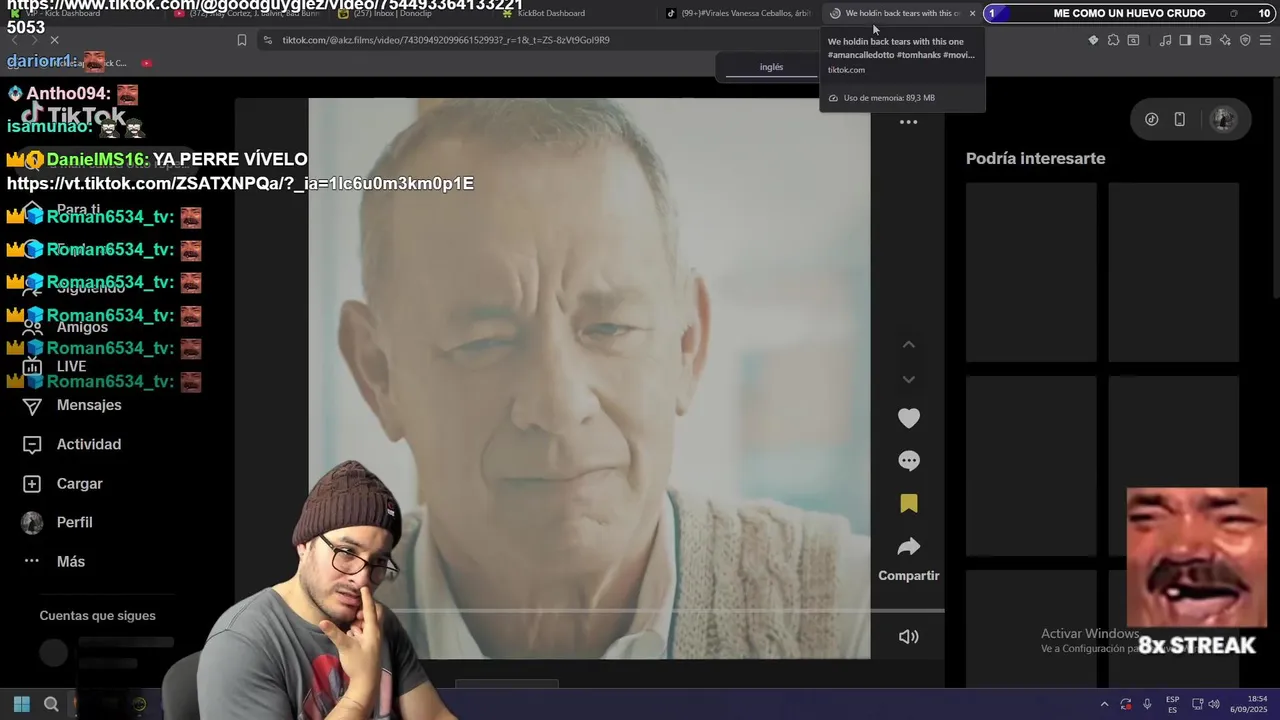Open TikTok link in chat by DanielMS16
1280x720 pixels.
click(x=240, y=183)
